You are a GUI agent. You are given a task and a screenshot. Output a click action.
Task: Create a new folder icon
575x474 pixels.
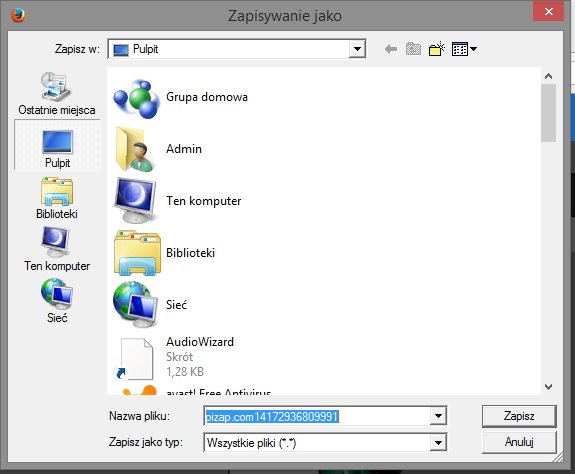[x=437, y=49]
